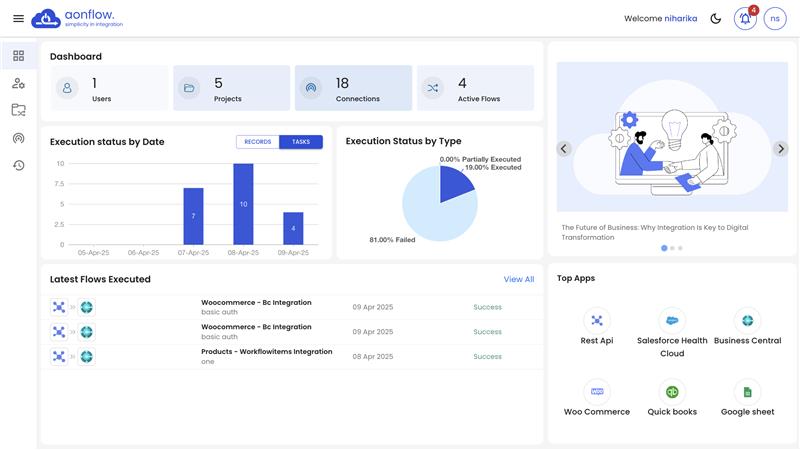The height and width of the screenshot is (450, 800).
Task: Switch chart to Tasks tab
Action: (301, 142)
